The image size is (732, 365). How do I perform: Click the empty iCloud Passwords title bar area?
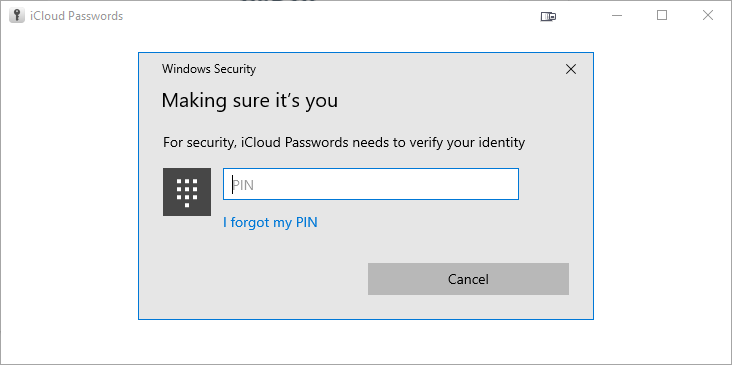coord(327,16)
